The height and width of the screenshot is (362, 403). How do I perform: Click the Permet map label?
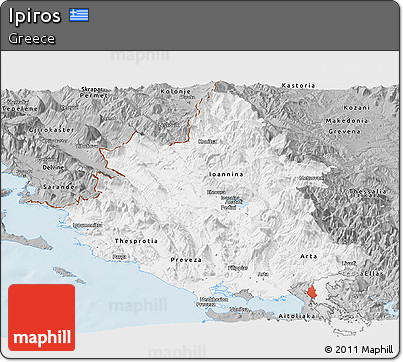pos(94,95)
